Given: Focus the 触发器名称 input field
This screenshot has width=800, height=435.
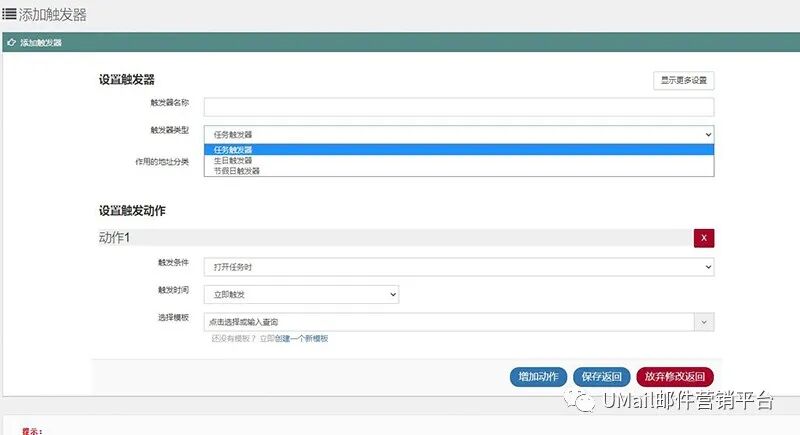Looking at the screenshot, I should point(459,107).
